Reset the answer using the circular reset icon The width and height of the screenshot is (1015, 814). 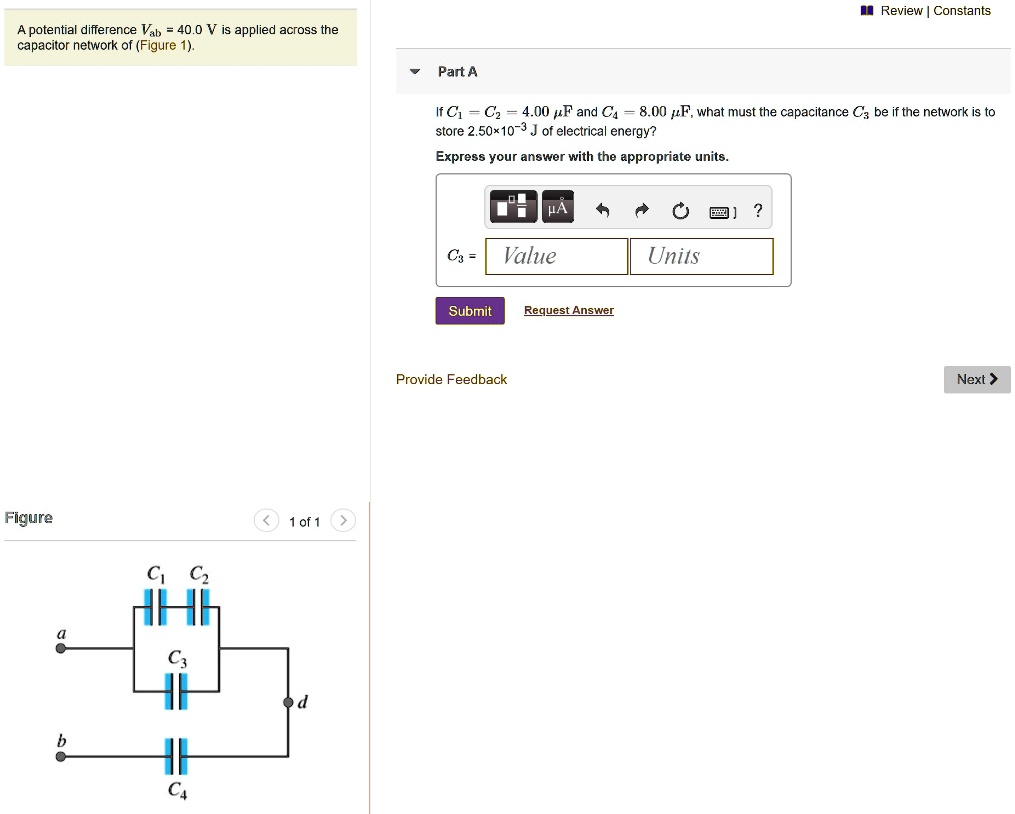click(x=680, y=207)
